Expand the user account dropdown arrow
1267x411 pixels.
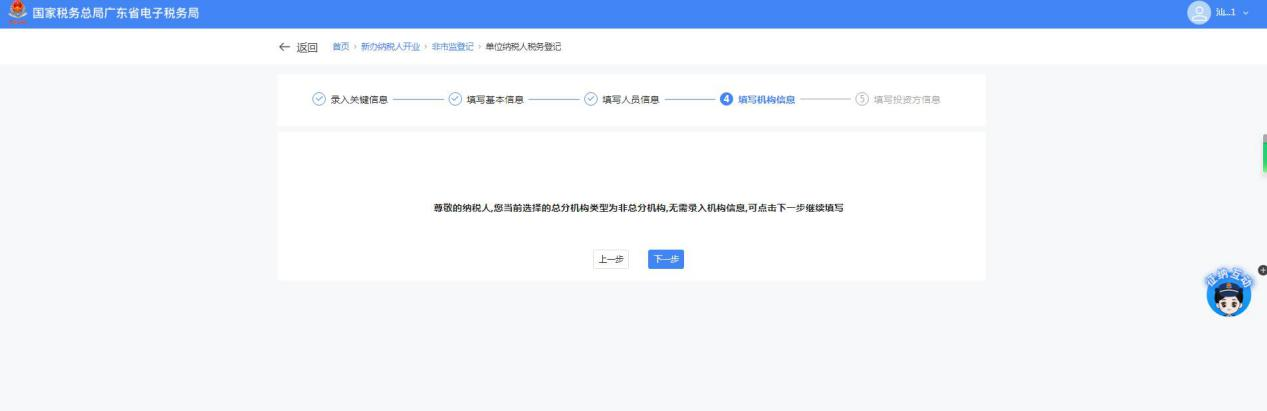[1246, 14]
